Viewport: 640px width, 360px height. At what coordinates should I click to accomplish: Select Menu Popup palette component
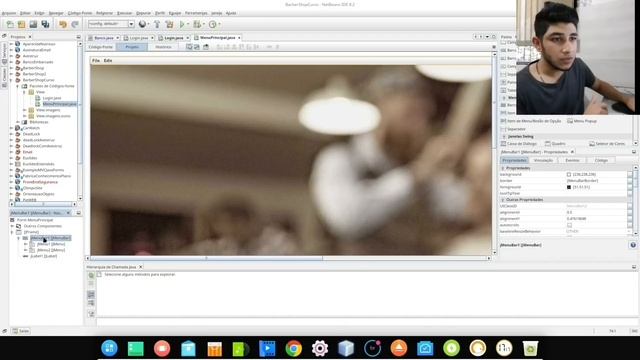582,121
